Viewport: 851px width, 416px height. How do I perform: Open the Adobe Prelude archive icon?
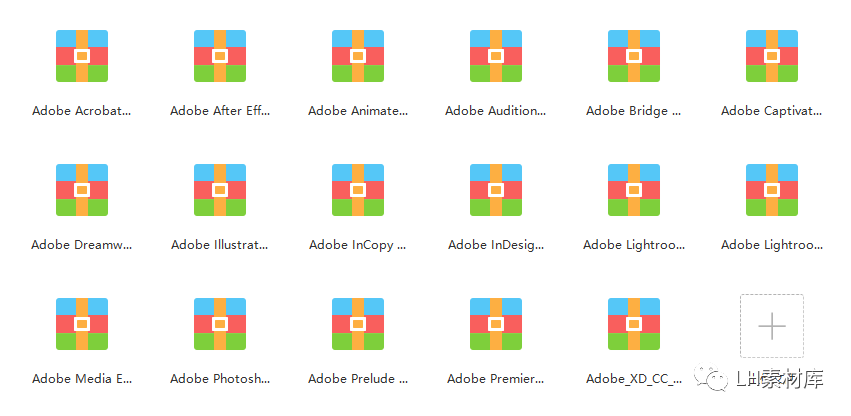(358, 324)
